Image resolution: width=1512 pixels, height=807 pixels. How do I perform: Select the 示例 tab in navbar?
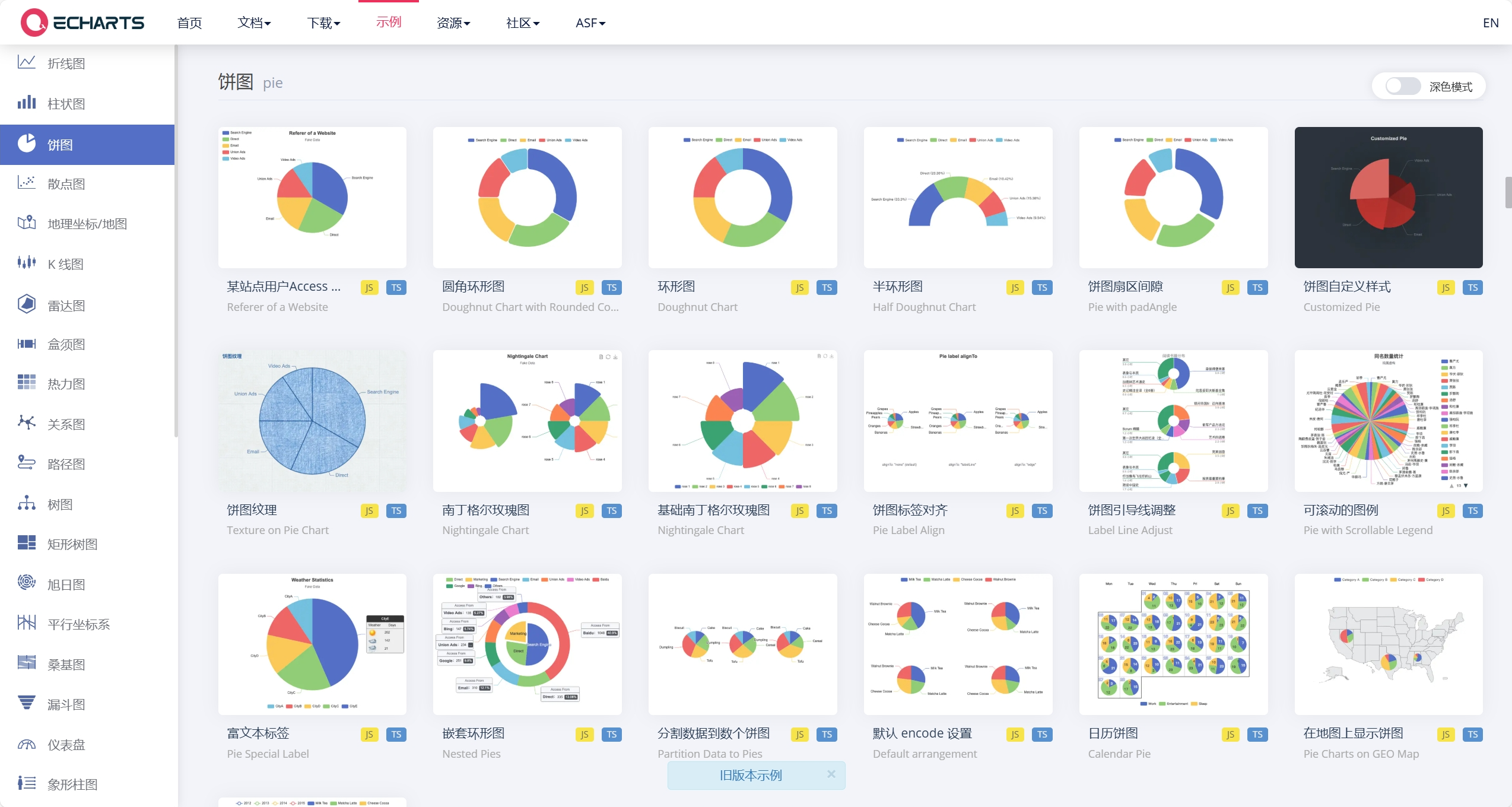pyautogui.click(x=389, y=22)
